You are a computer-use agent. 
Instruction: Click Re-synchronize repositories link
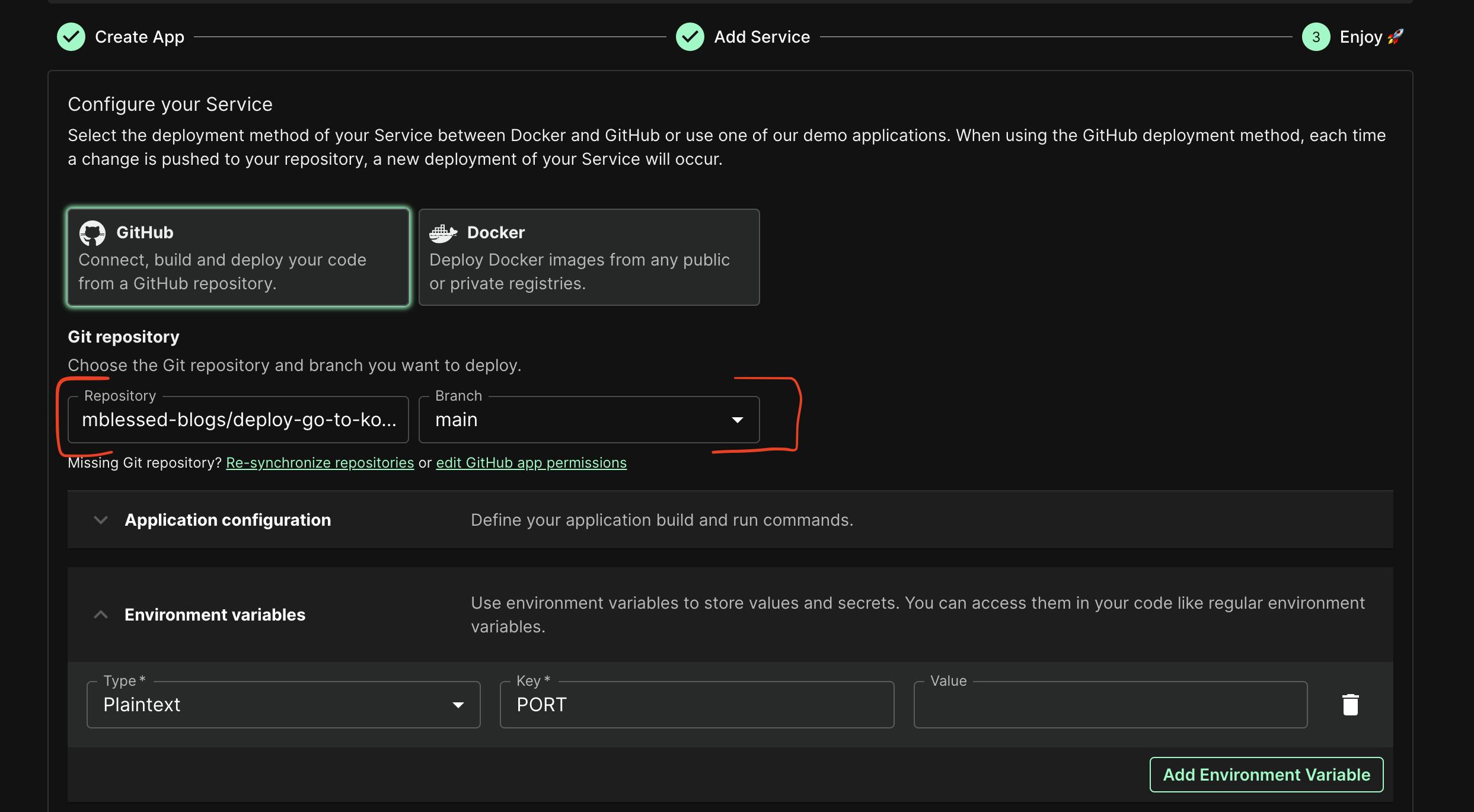(x=320, y=462)
